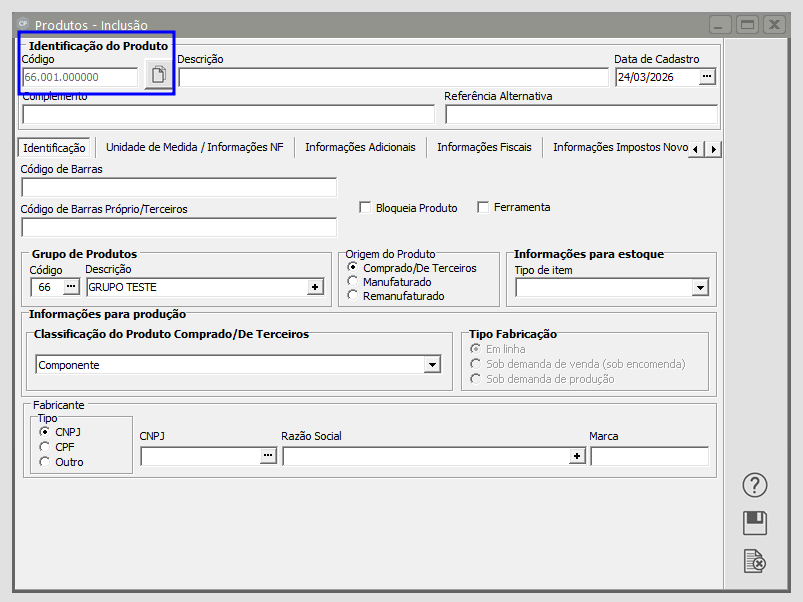Click the product Descrição text field
The image size is (803, 602).
[x=392, y=77]
